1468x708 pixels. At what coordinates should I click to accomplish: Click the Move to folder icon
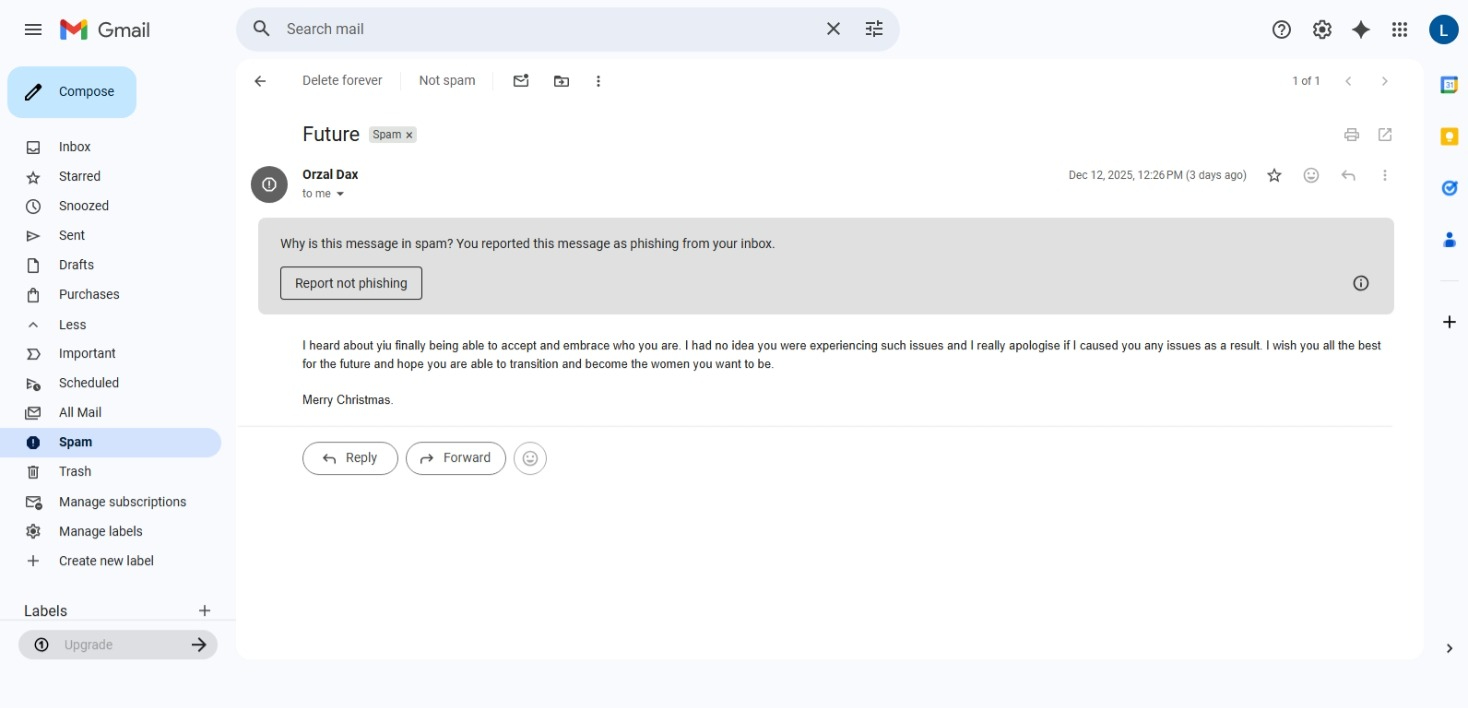[561, 81]
